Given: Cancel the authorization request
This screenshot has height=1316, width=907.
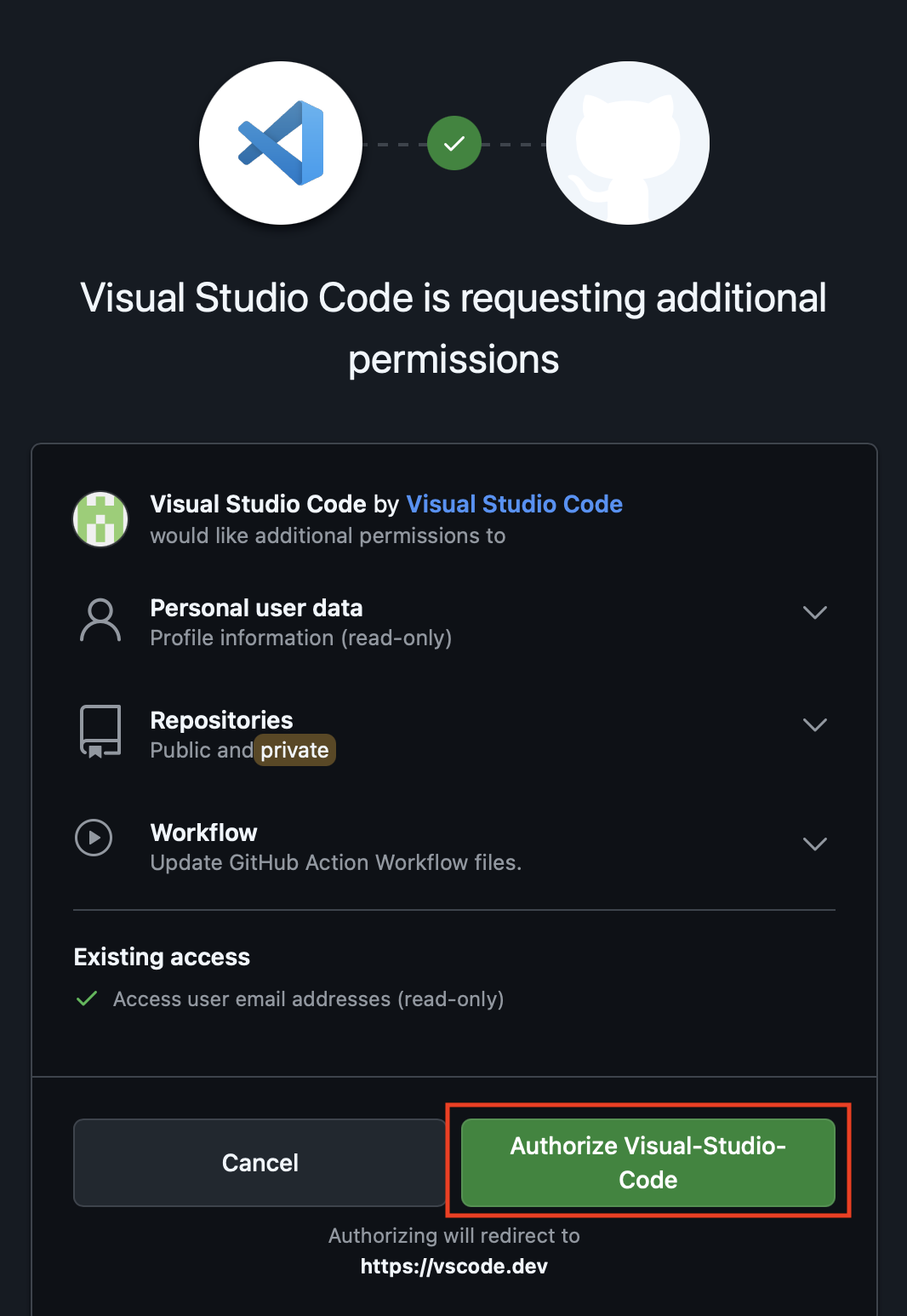Looking at the screenshot, I should [260, 1163].
